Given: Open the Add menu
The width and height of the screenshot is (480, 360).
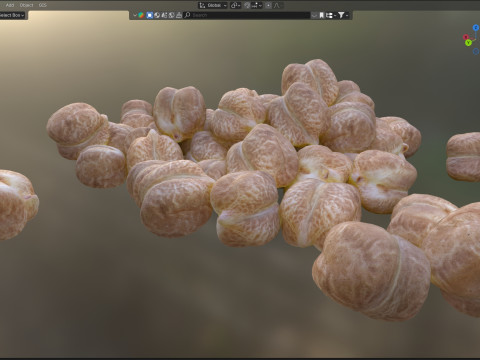Looking at the screenshot, I should 10,5.
